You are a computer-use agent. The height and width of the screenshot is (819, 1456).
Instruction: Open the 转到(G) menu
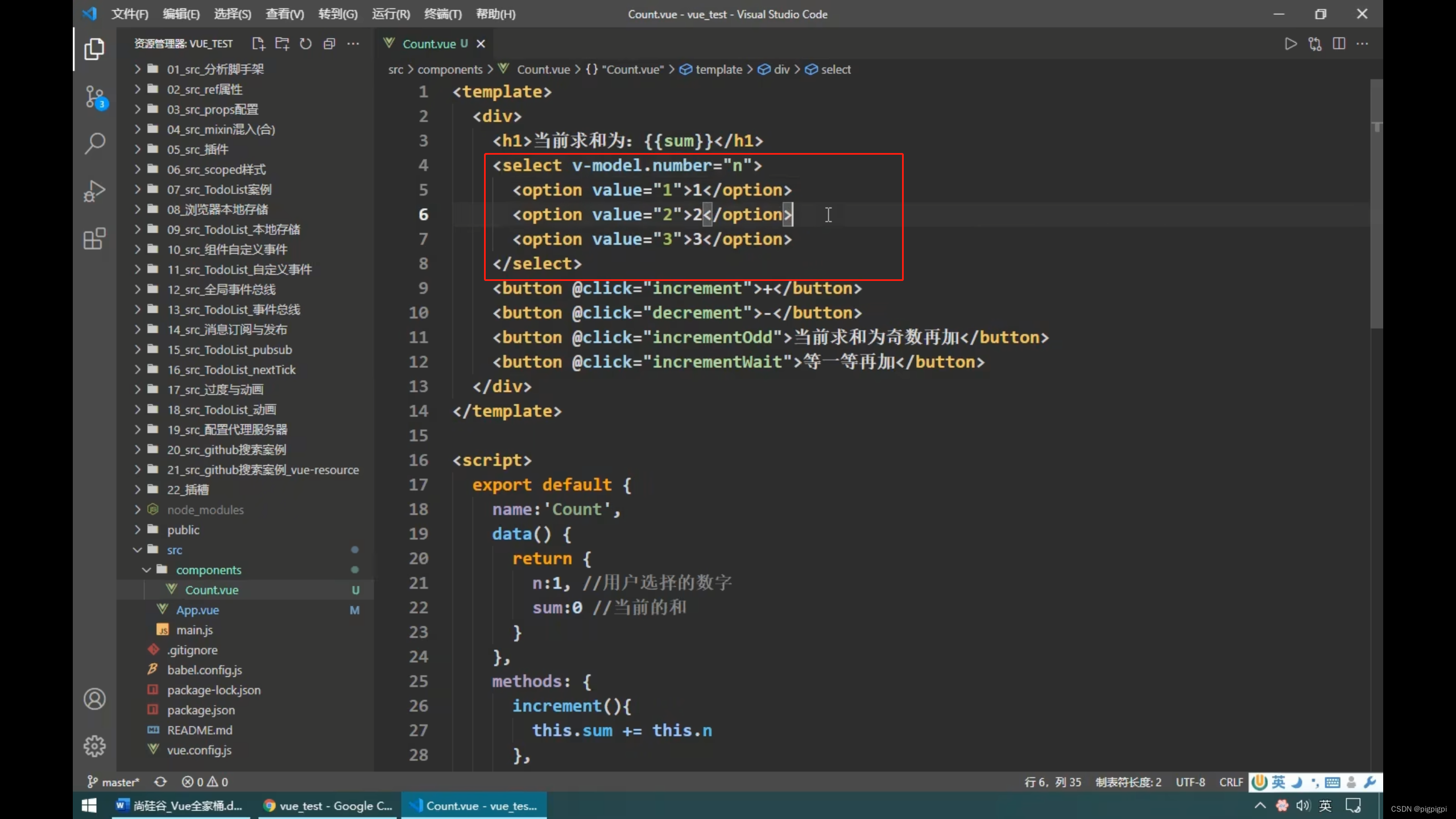338,14
